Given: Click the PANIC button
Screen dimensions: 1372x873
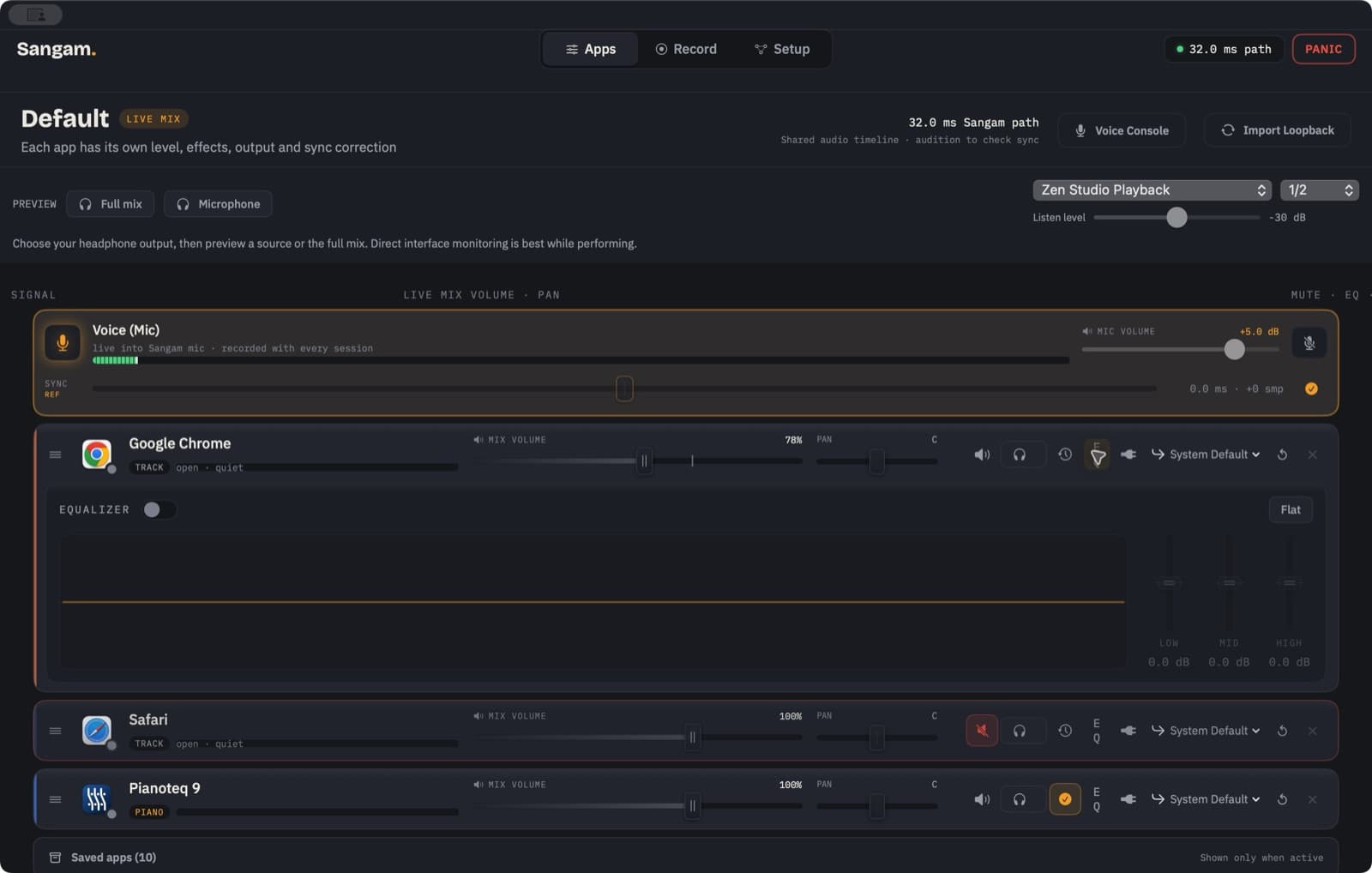Looking at the screenshot, I should [1323, 49].
